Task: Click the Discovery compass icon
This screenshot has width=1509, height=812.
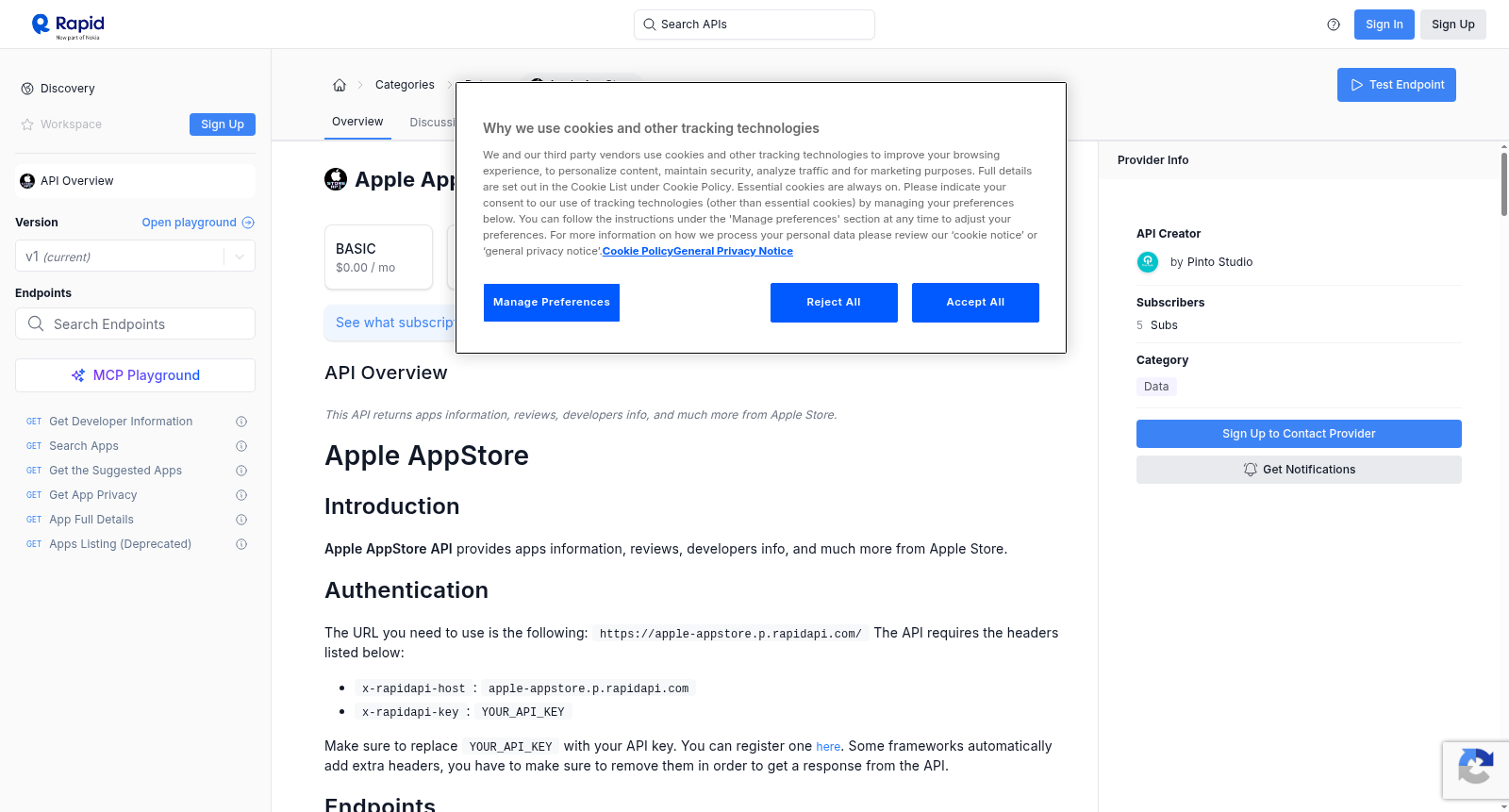Action: 27,89
